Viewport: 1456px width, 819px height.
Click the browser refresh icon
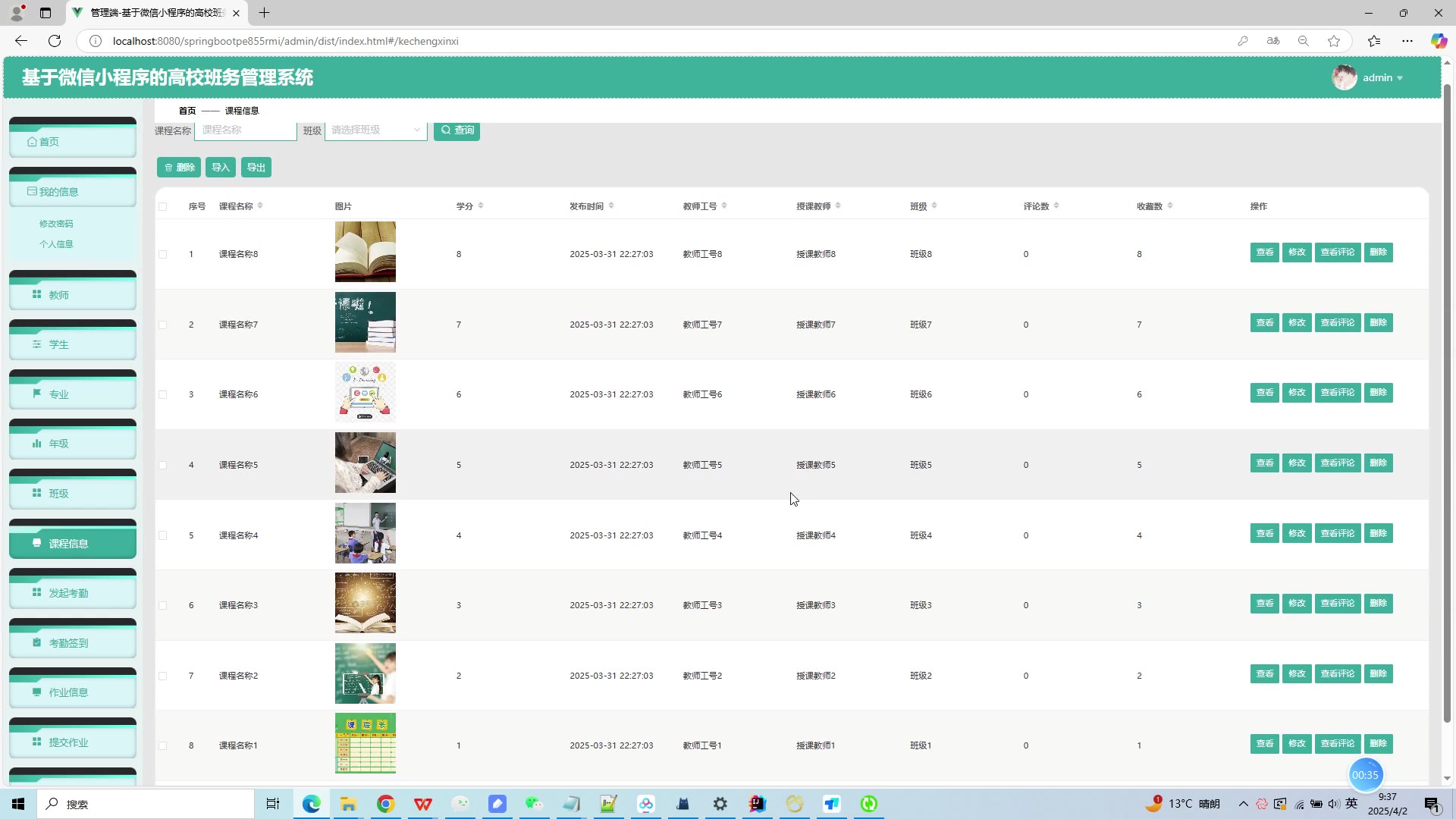(55, 41)
